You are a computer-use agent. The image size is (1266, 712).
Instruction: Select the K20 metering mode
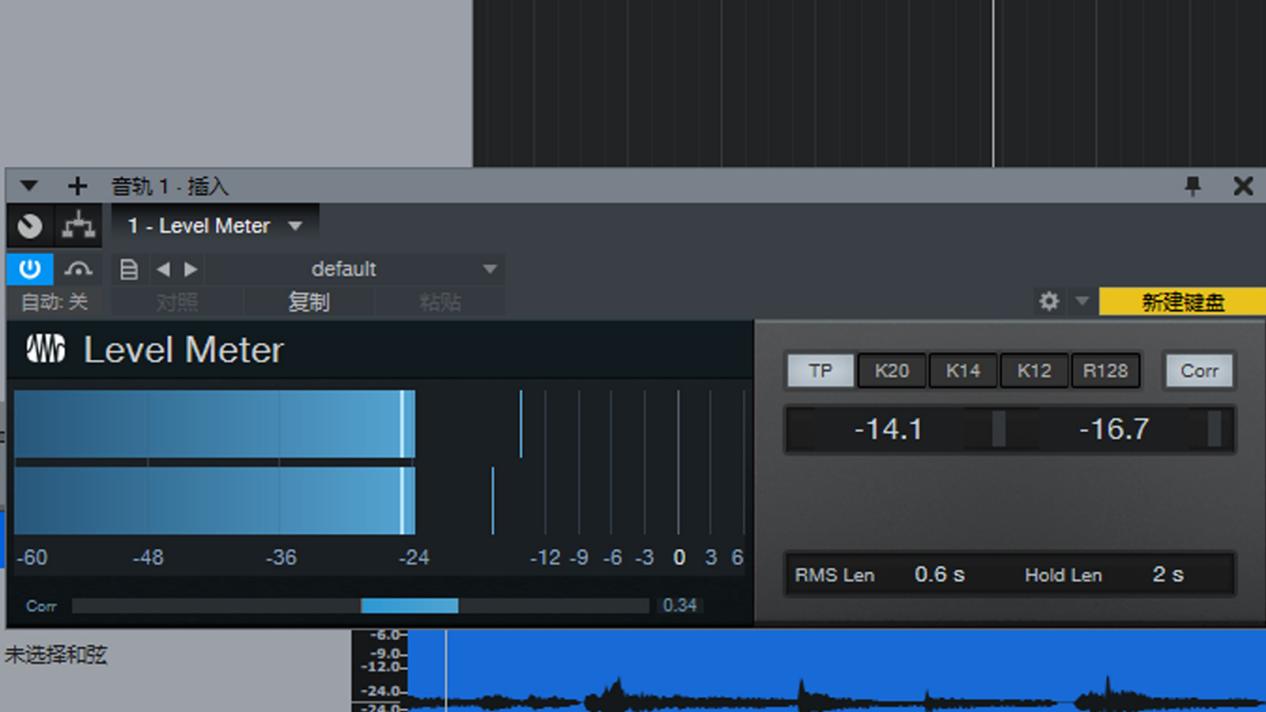pyautogui.click(x=891, y=371)
